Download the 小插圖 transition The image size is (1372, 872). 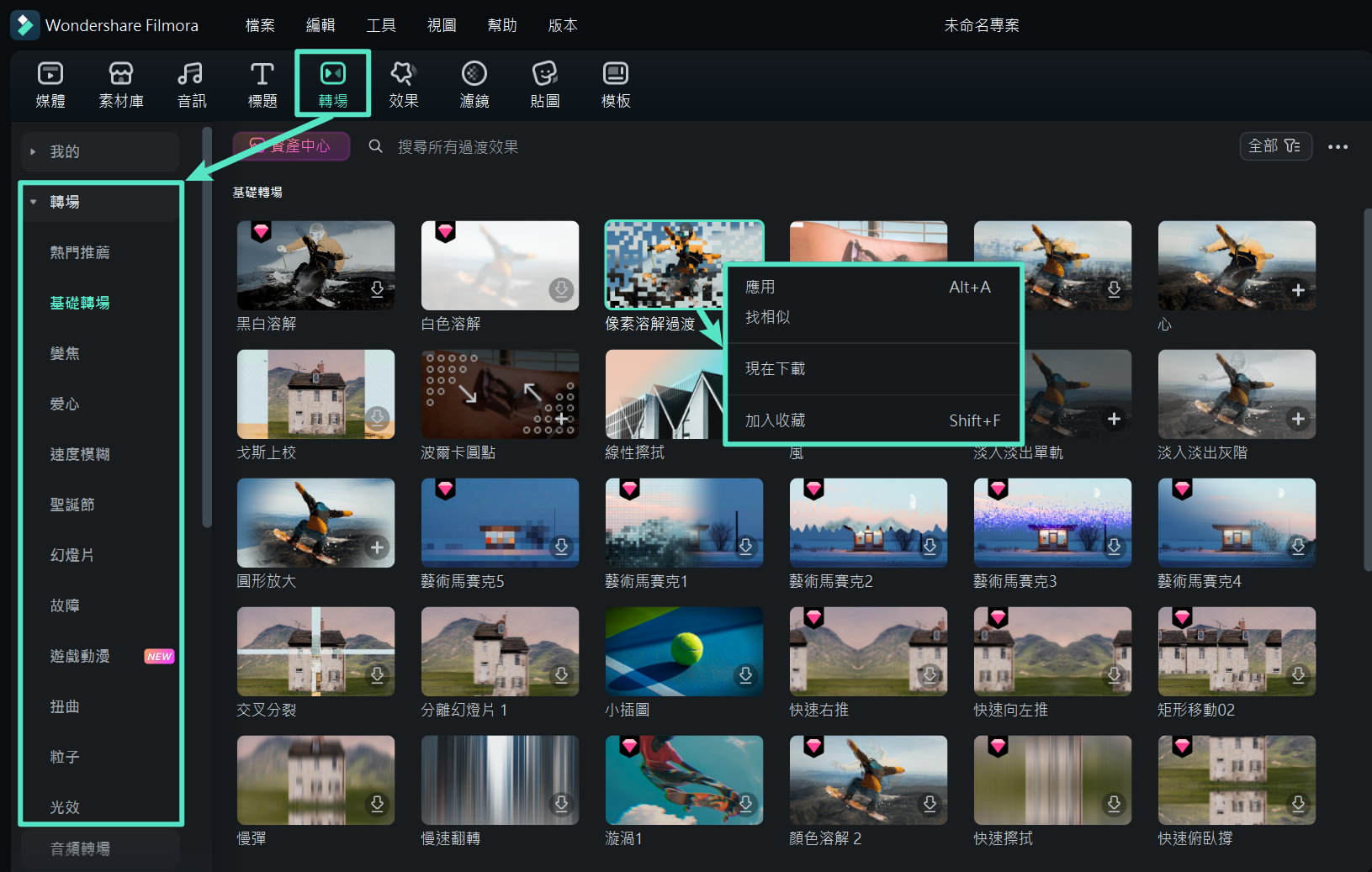point(745,675)
